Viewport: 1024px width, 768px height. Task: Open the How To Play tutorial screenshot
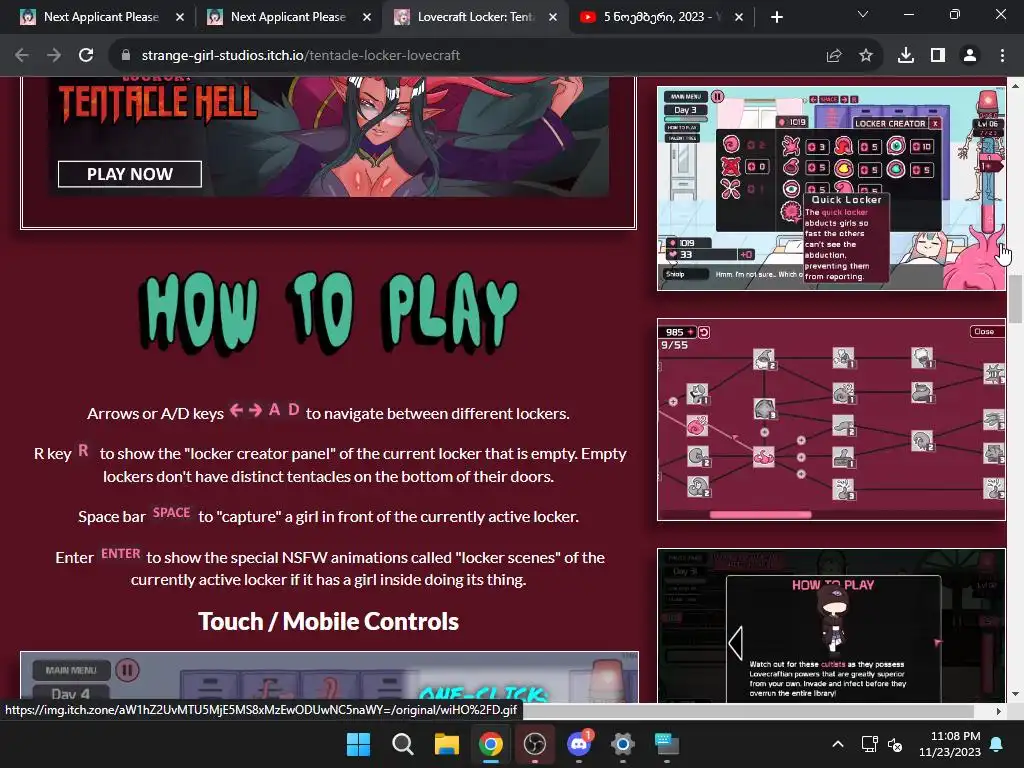coord(831,626)
